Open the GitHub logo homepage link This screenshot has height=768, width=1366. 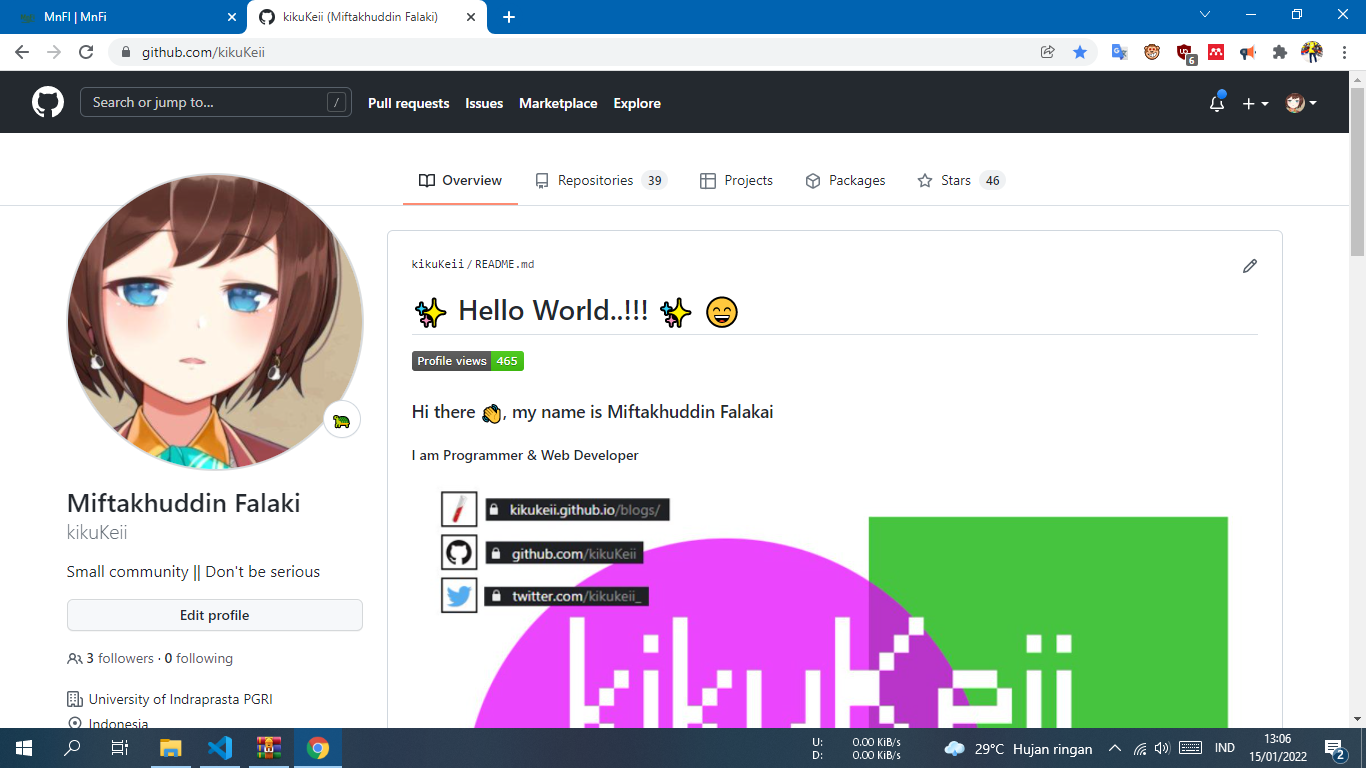tap(48, 102)
